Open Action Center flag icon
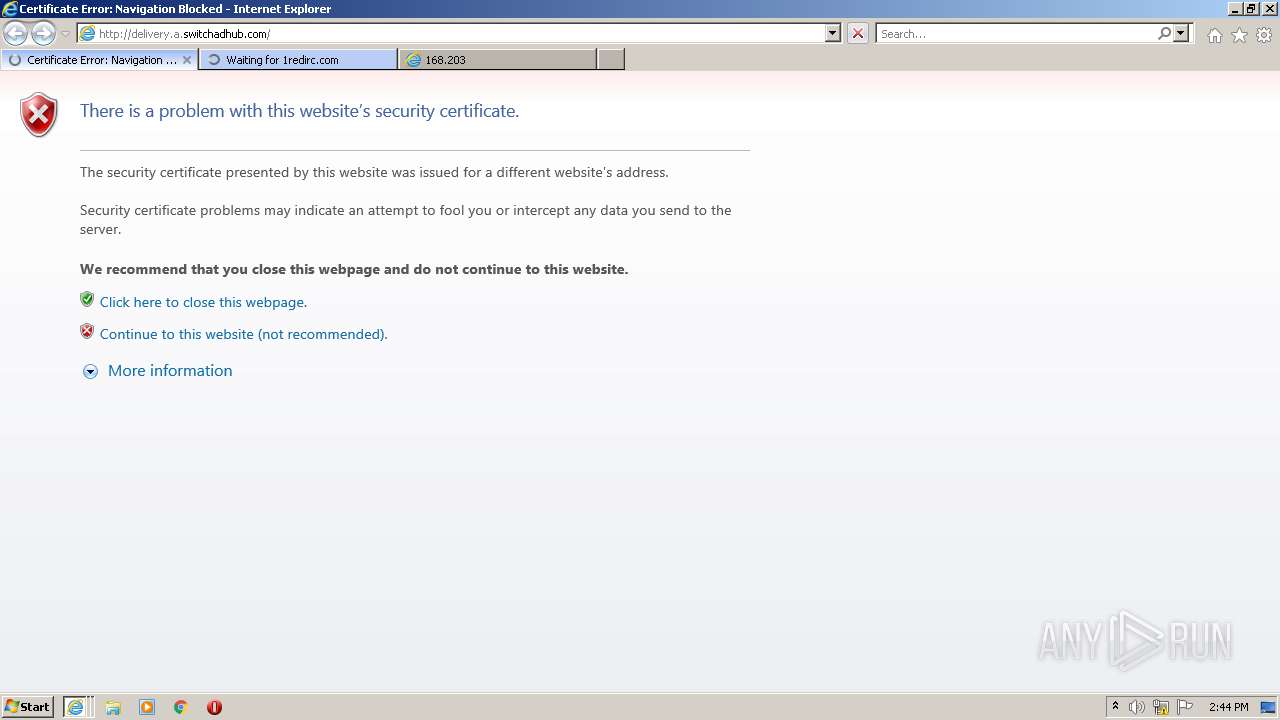 click(x=1185, y=707)
